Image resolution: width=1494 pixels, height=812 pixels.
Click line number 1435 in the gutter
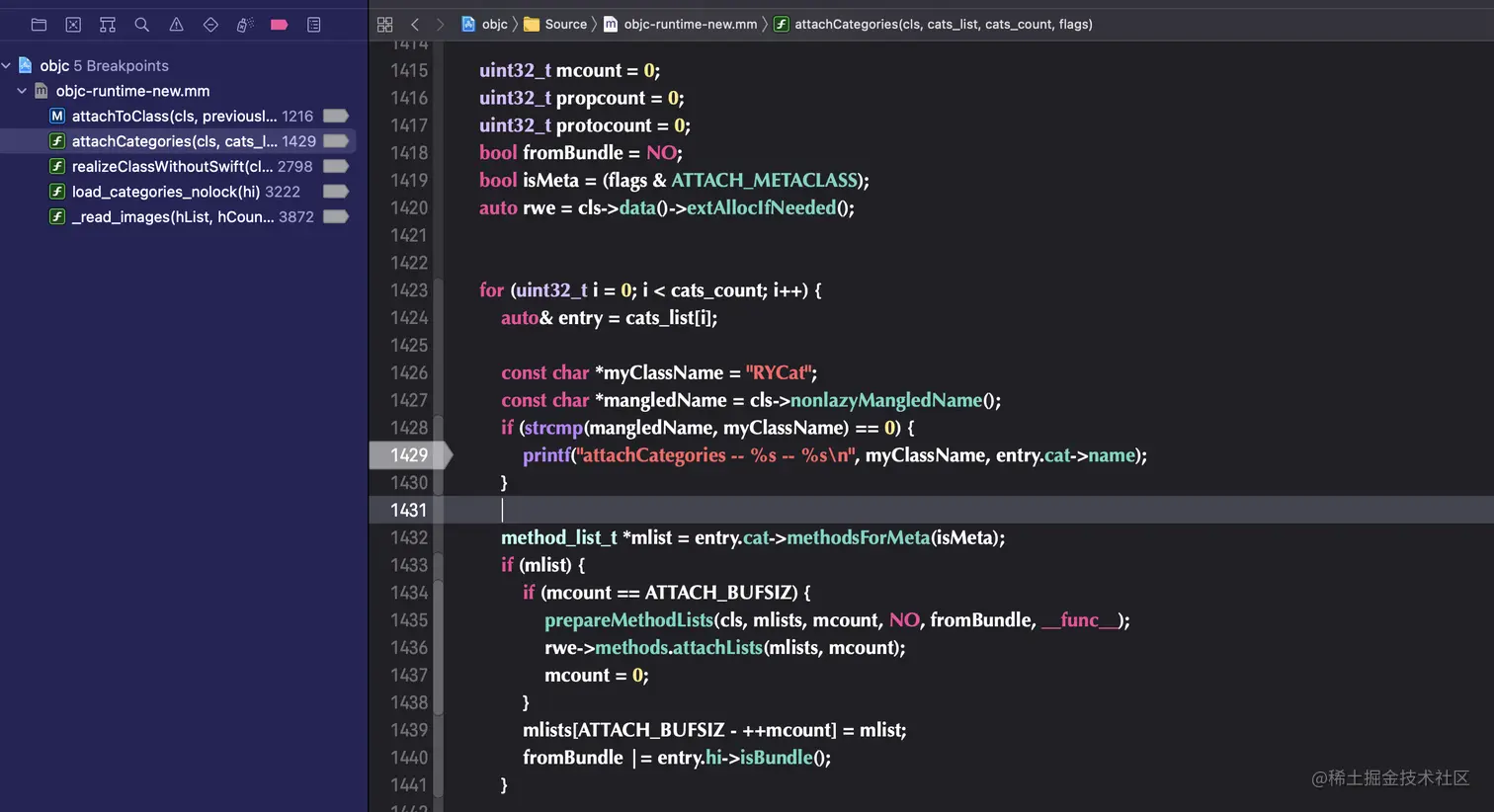(409, 620)
